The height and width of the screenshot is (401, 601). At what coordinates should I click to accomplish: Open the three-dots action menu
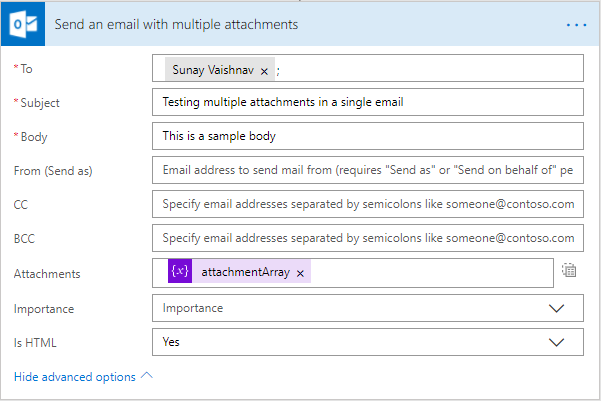tap(576, 23)
